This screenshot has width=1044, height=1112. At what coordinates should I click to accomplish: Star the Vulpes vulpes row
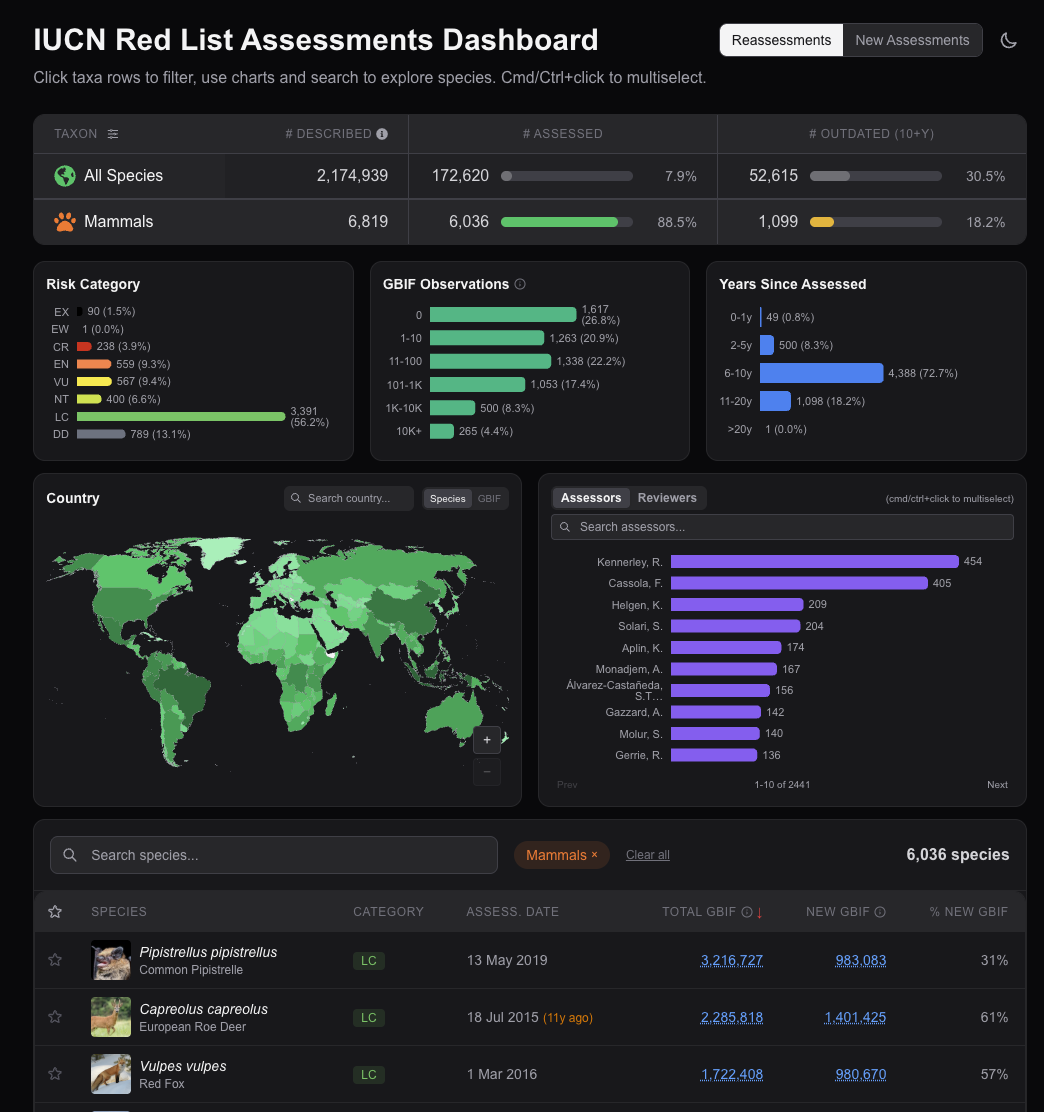pos(55,1074)
